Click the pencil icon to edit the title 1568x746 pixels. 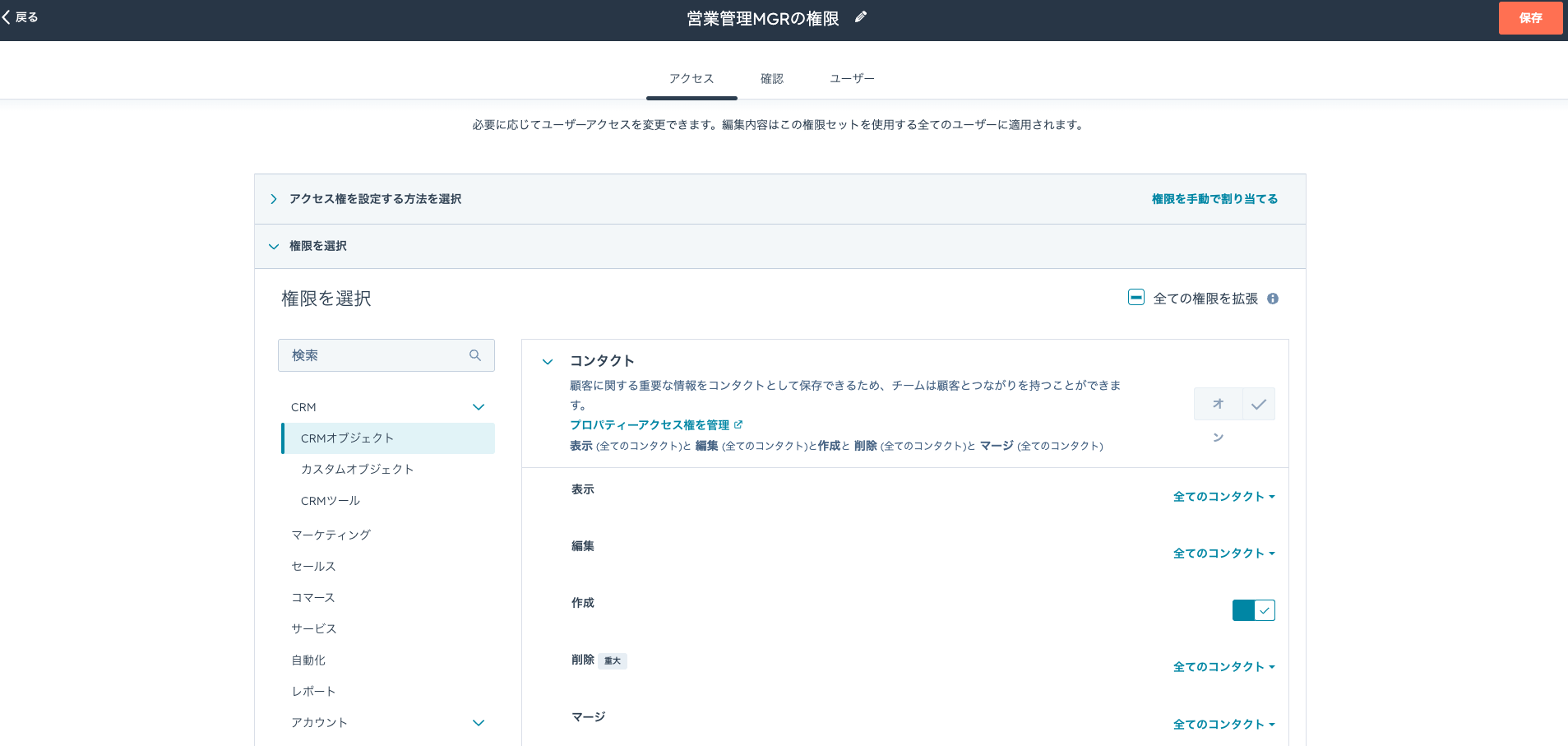click(x=861, y=17)
